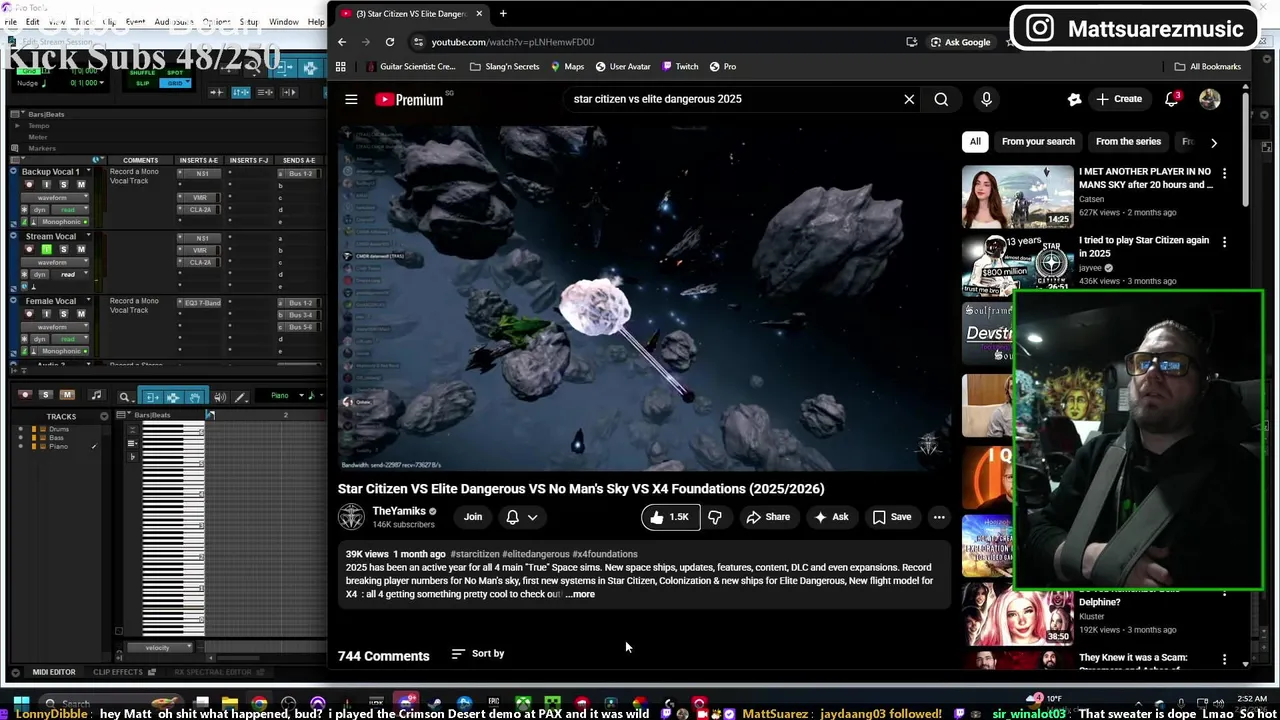Expand the video description with ...more
This screenshot has width=1280, height=720.
tap(580, 594)
